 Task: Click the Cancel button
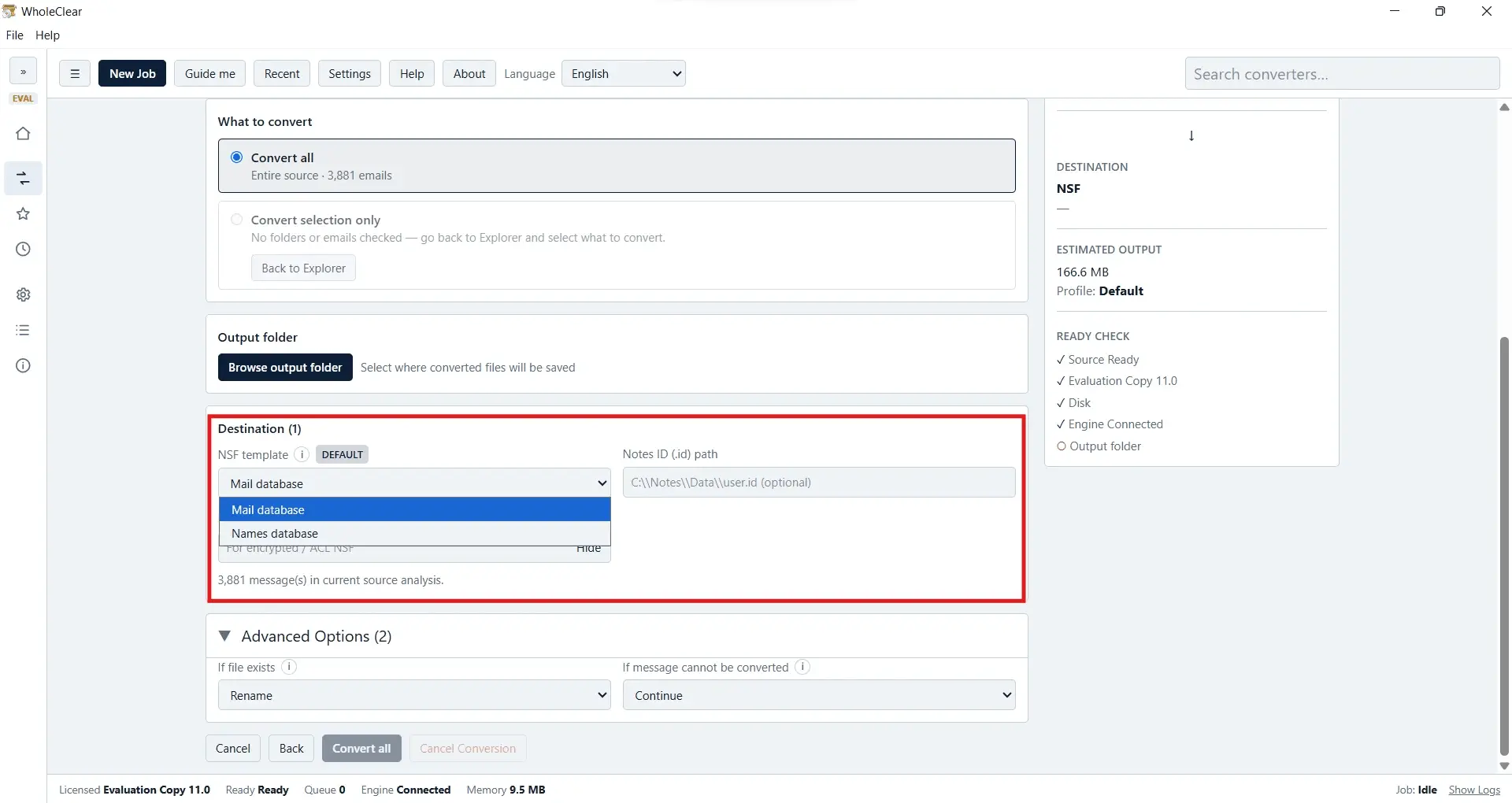tap(233, 748)
